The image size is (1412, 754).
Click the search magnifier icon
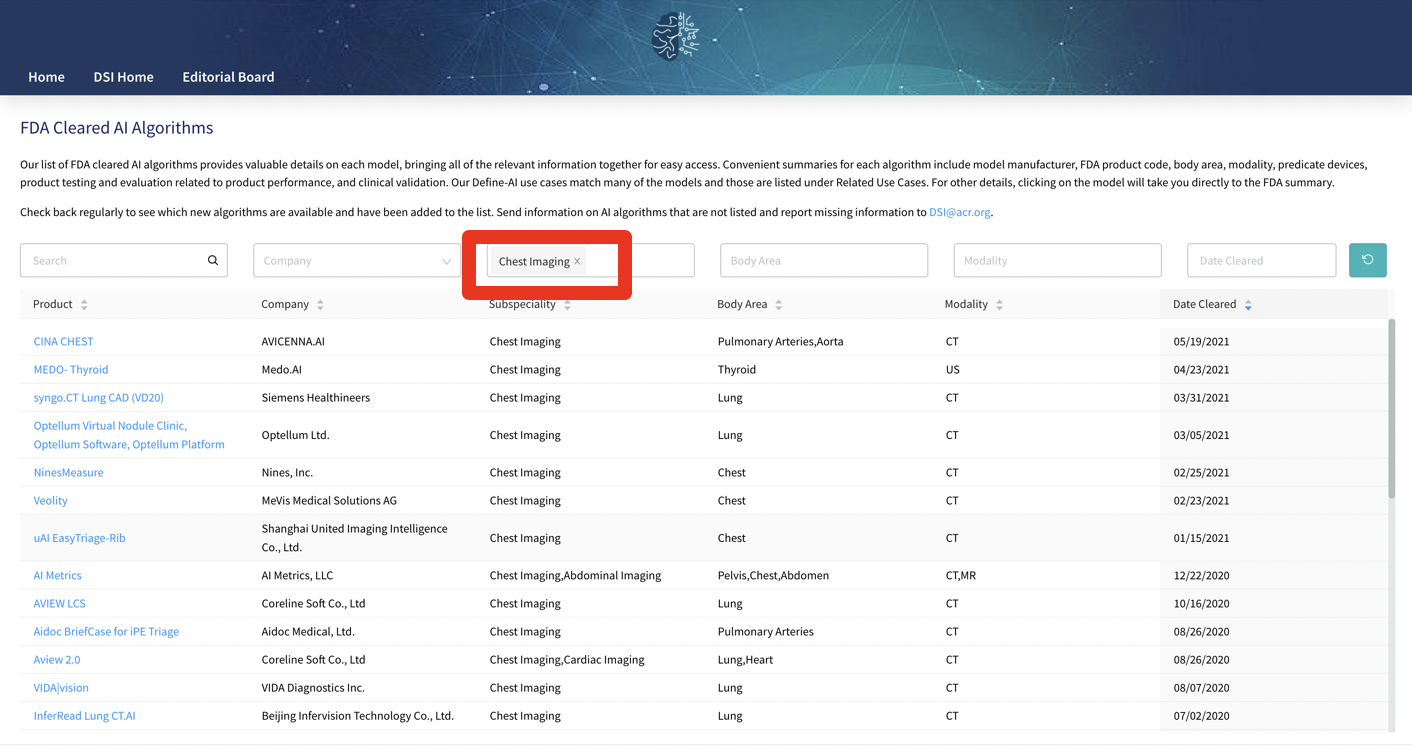point(213,260)
